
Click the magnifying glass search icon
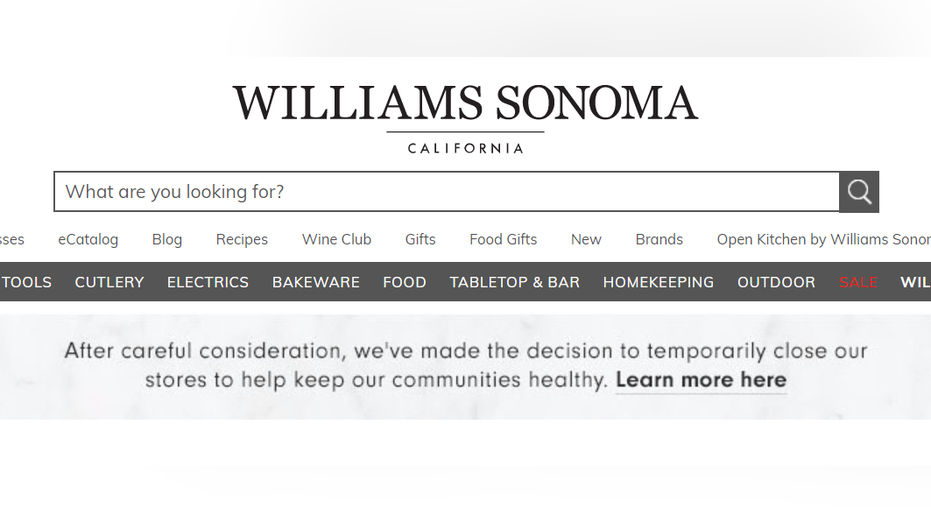(x=859, y=192)
